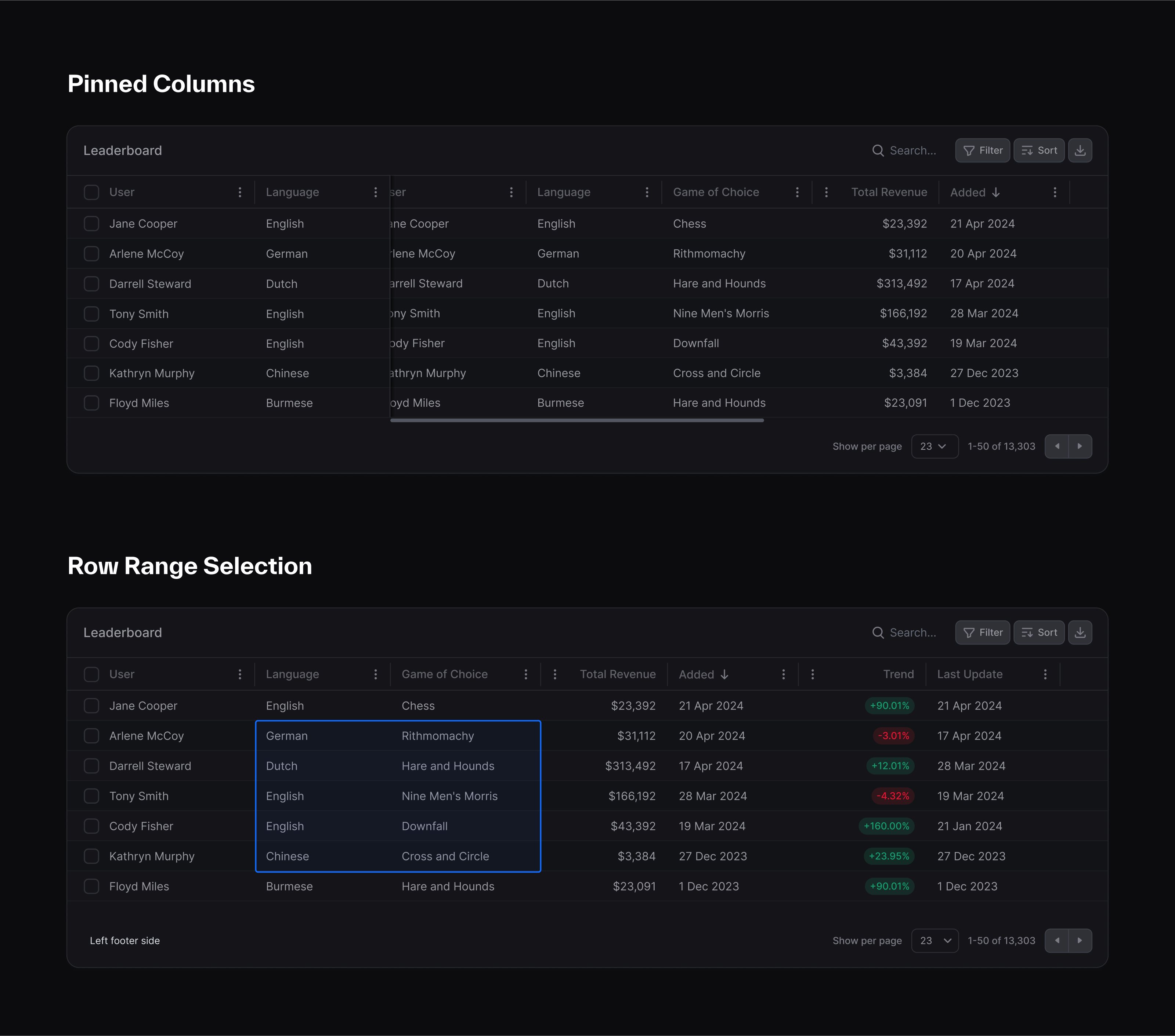Open Last Update column options menu

(x=1045, y=675)
